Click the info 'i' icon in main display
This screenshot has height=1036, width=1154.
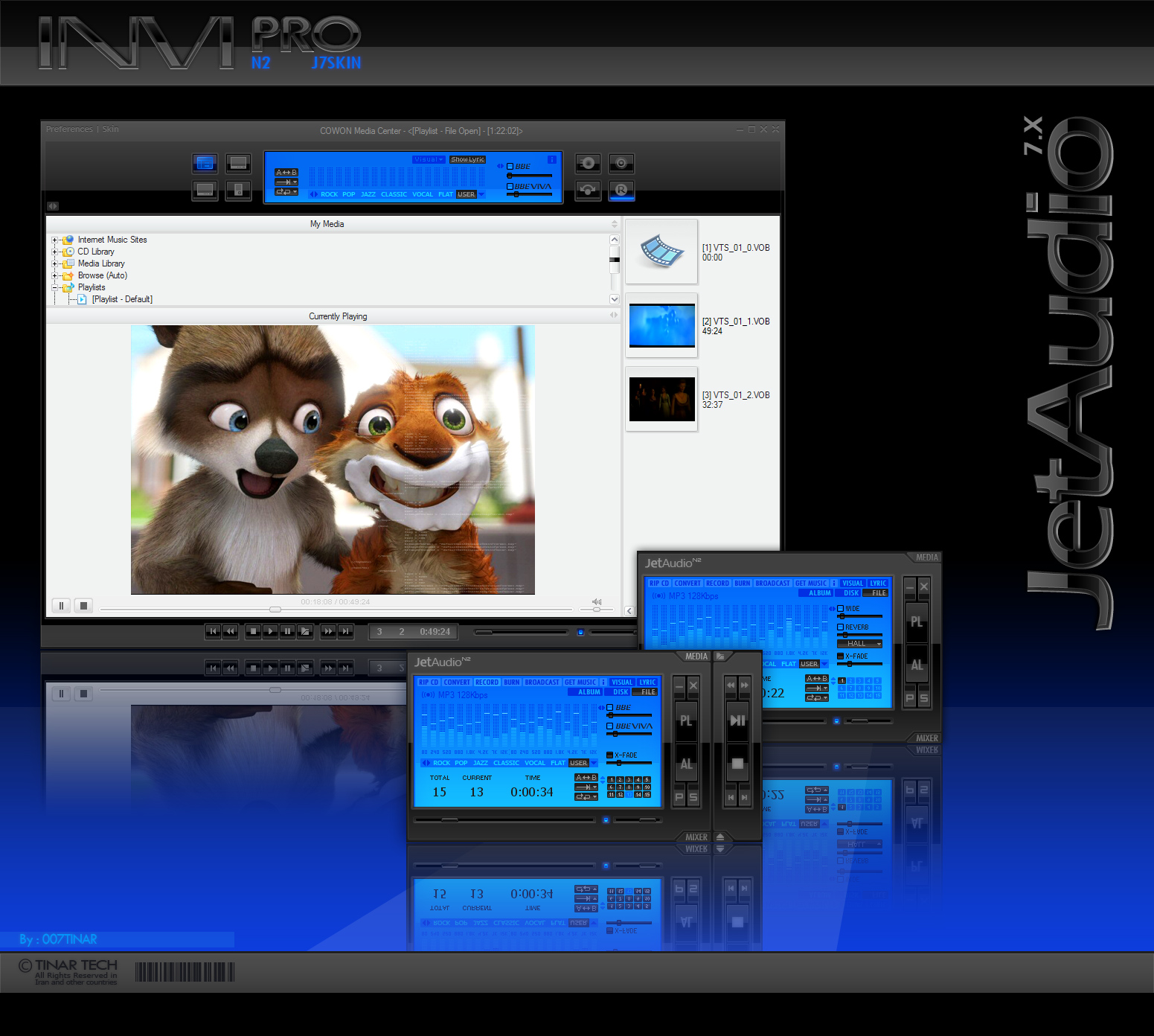coord(551,159)
